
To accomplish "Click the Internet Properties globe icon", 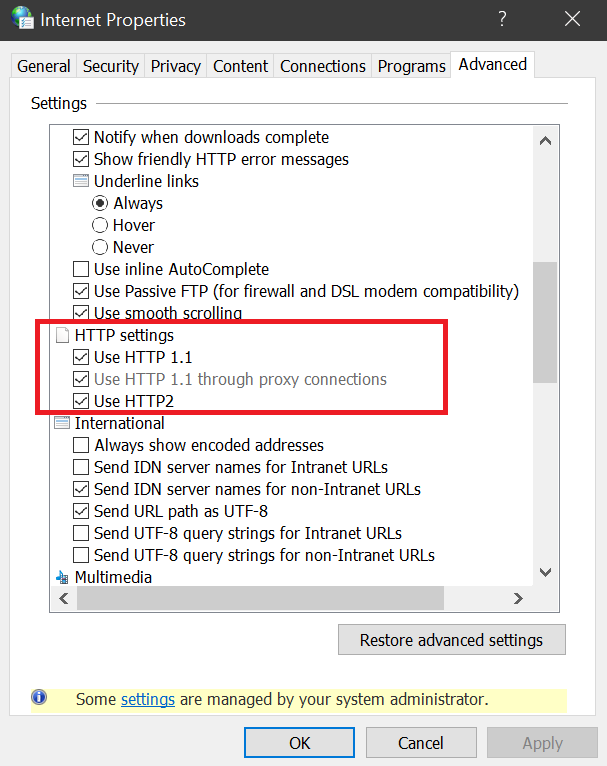I will 22,19.
